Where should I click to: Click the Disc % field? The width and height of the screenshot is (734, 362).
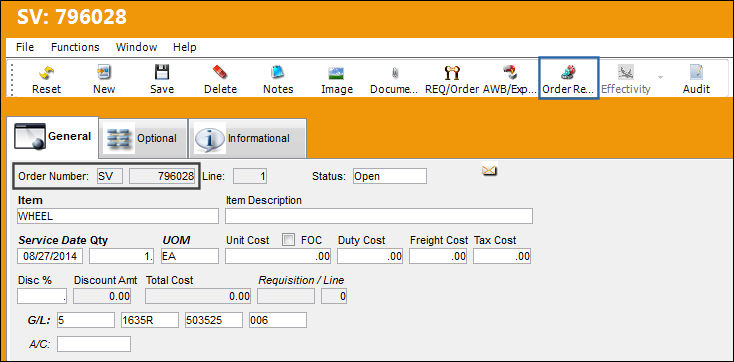pos(42,296)
